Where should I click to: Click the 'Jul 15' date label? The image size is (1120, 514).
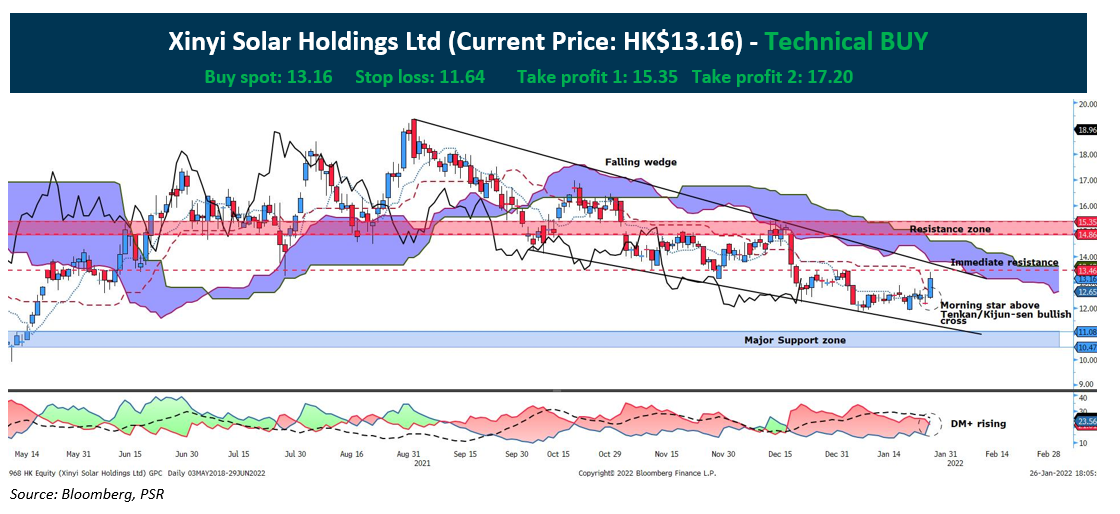click(239, 454)
